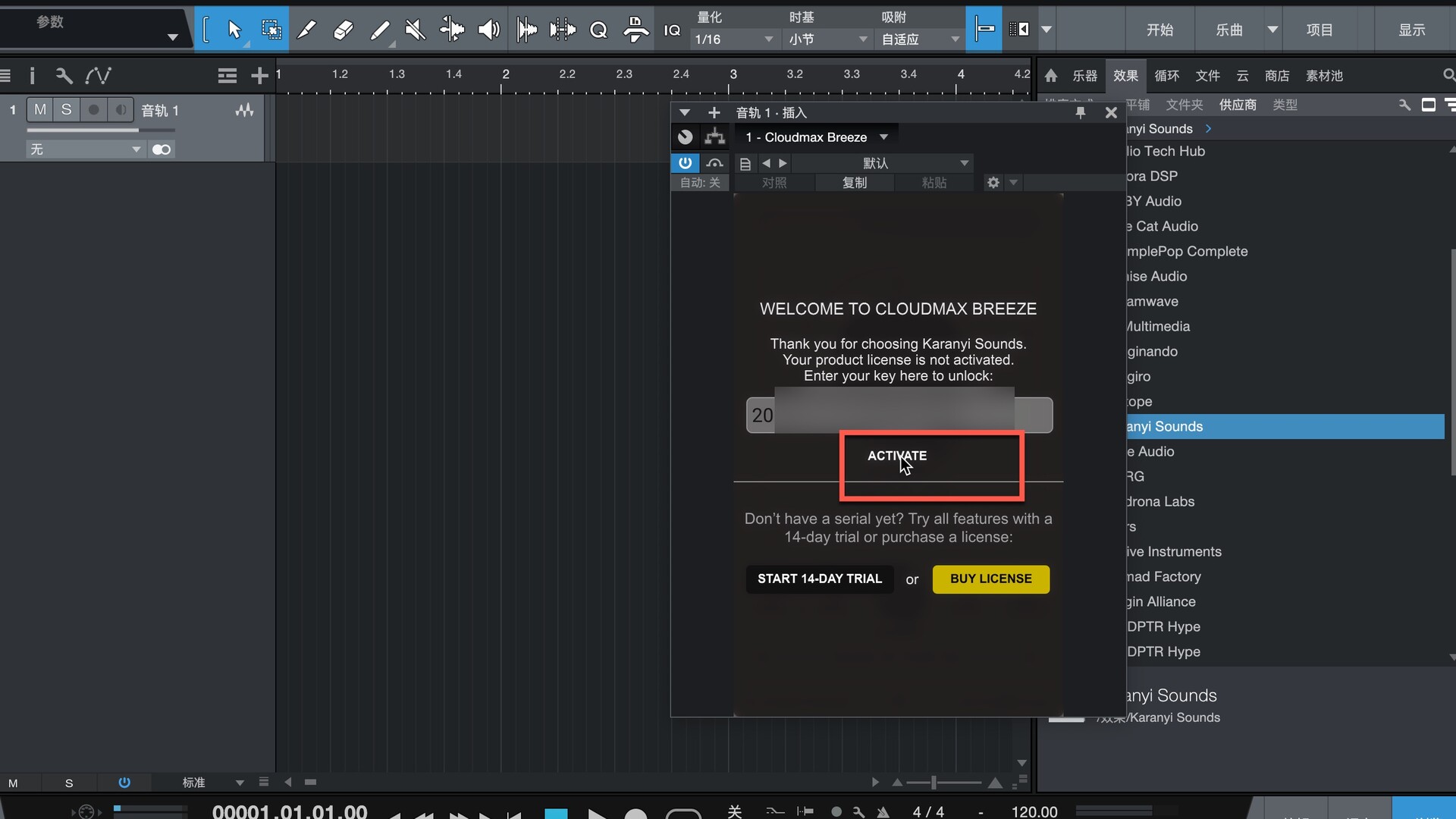Toggle input monitor on track 音轨 1
This screenshot has width=1456, height=819.
(121, 110)
